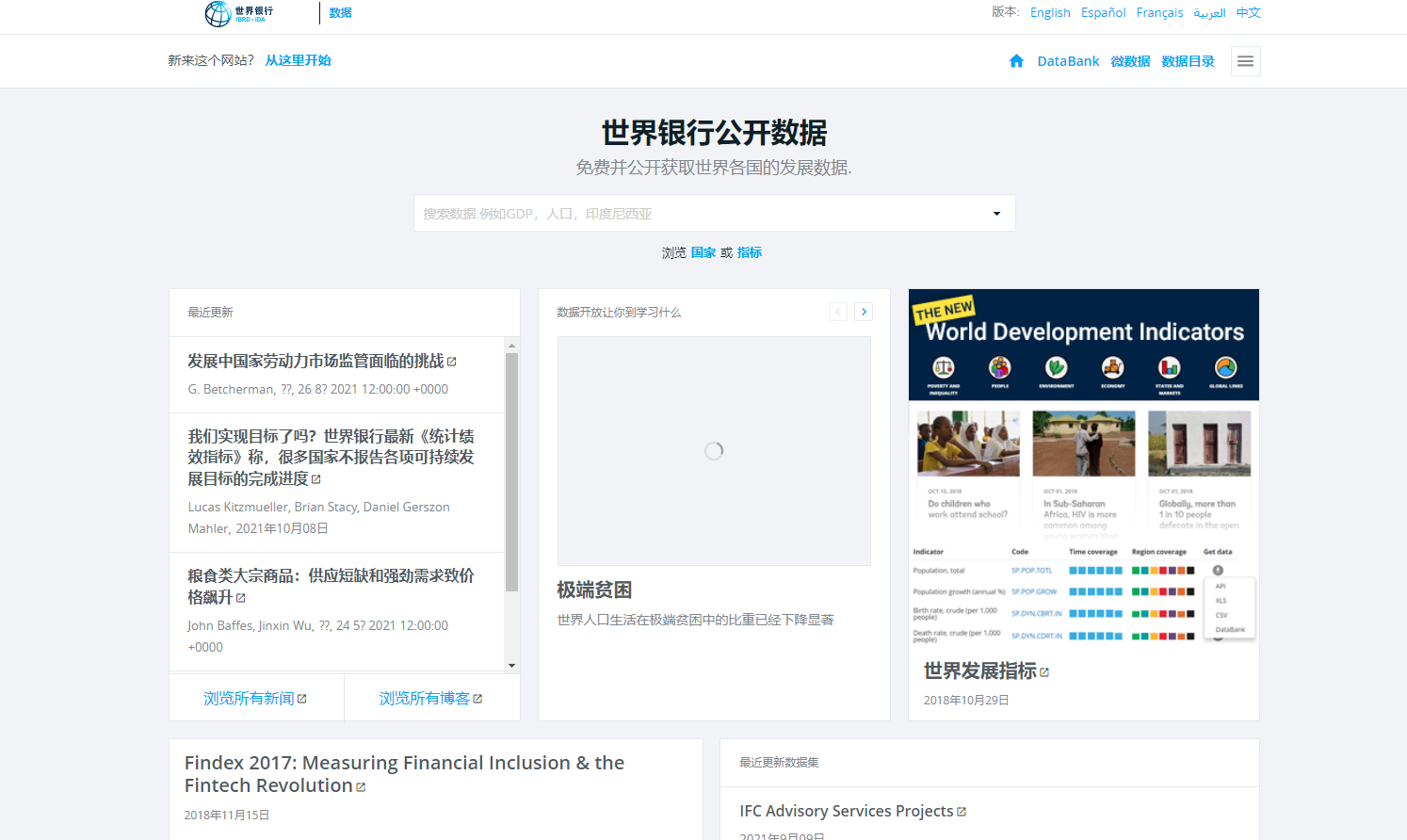1407x840 pixels.
Task: Switch language to Arabic
Action: tap(1209, 12)
